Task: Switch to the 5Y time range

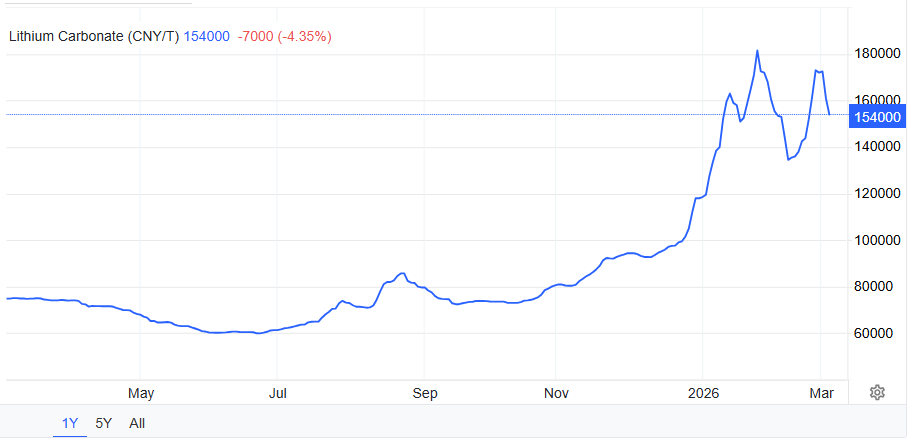Action: tap(104, 423)
